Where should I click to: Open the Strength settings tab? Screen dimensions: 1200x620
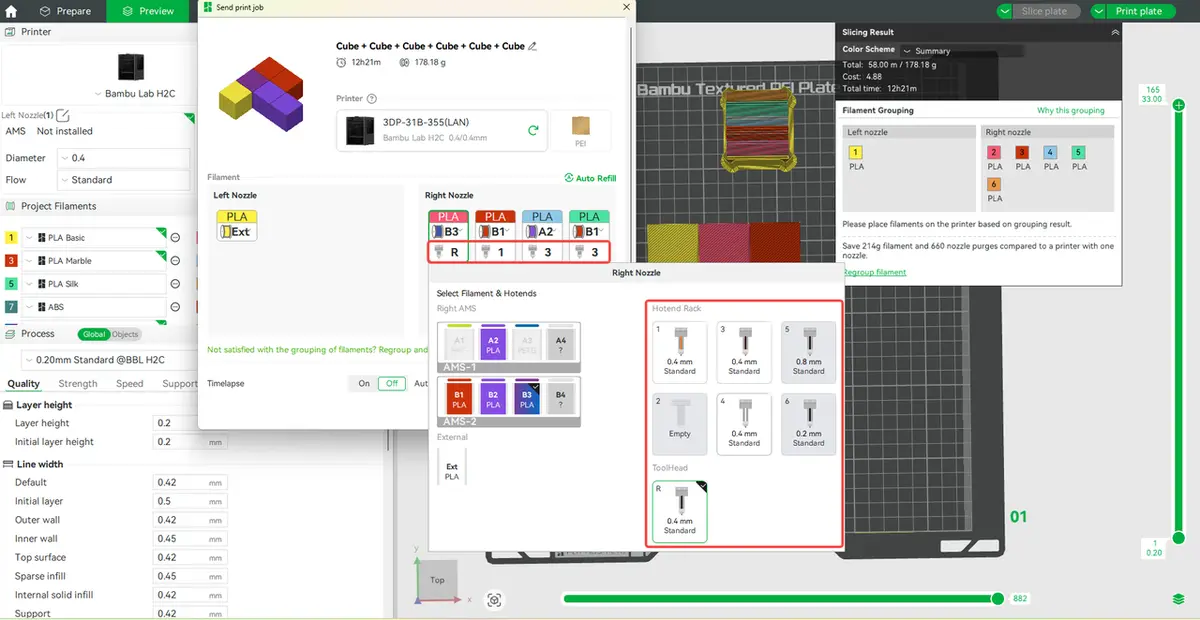[x=78, y=384]
